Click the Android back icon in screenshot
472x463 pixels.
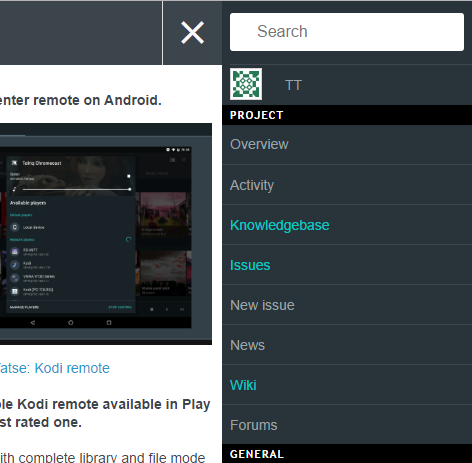pyautogui.click(x=33, y=323)
